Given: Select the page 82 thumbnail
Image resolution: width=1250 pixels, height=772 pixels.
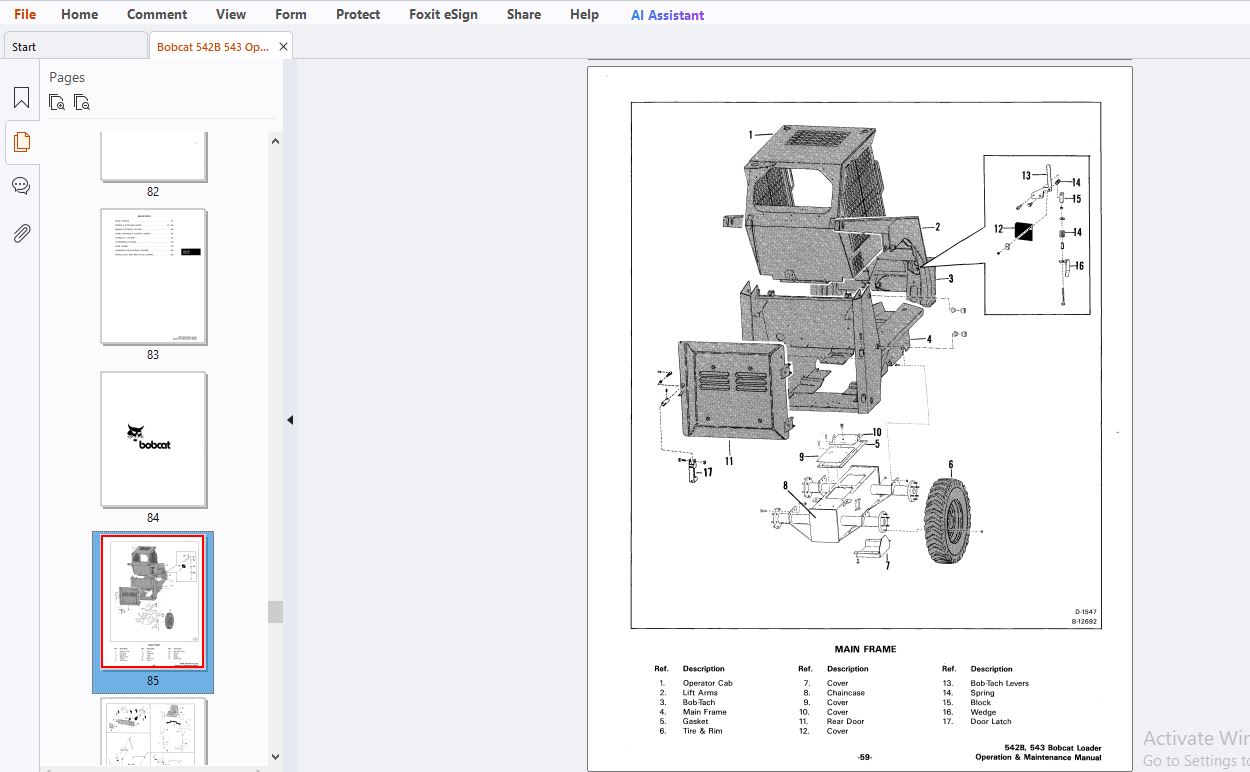Looking at the screenshot, I should (x=153, y=156).
